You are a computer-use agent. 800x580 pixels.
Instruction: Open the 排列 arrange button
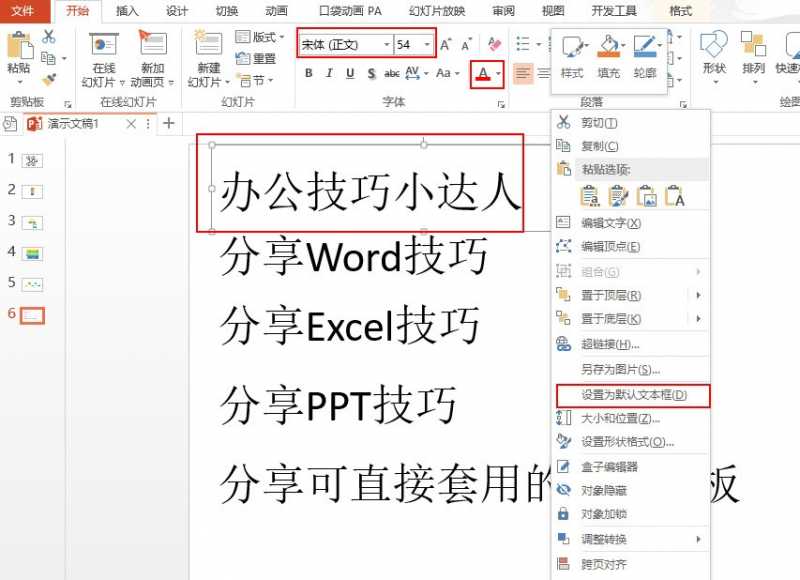click(x=753, y=57)
